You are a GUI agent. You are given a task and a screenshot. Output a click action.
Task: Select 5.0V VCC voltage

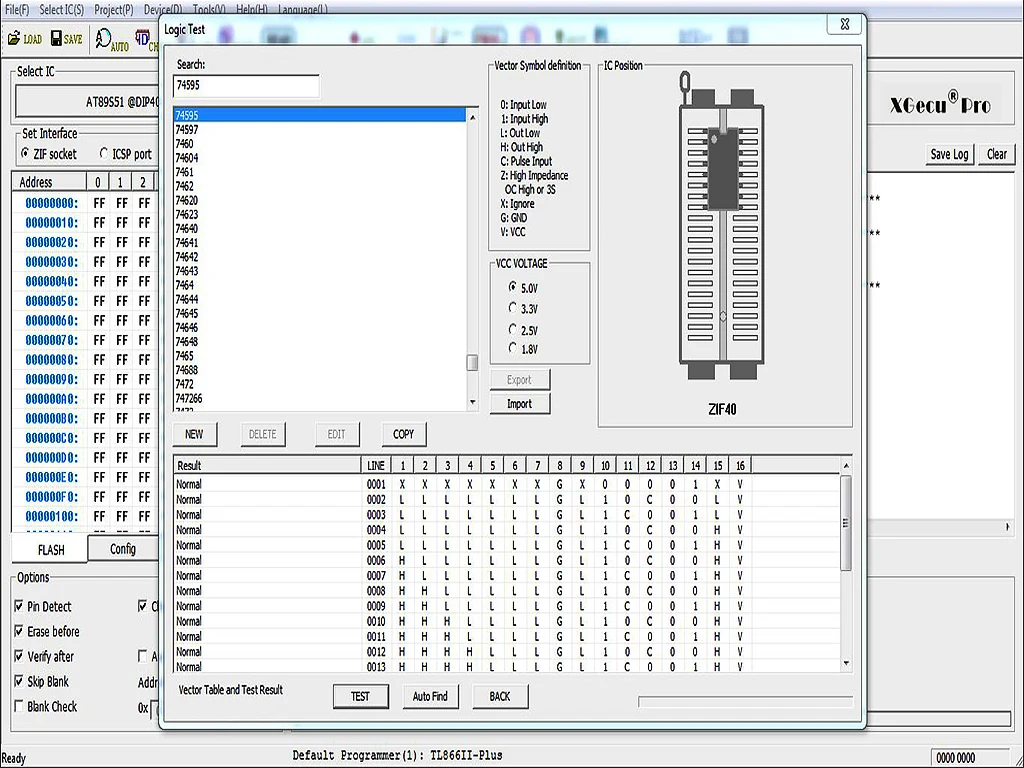click(513, 287)
